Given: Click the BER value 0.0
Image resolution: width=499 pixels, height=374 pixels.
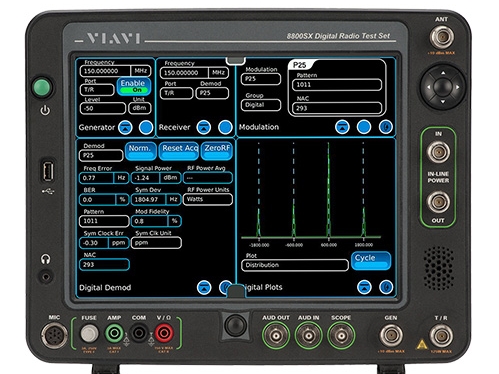Looking at the screenshot, I should pos(98,200).
